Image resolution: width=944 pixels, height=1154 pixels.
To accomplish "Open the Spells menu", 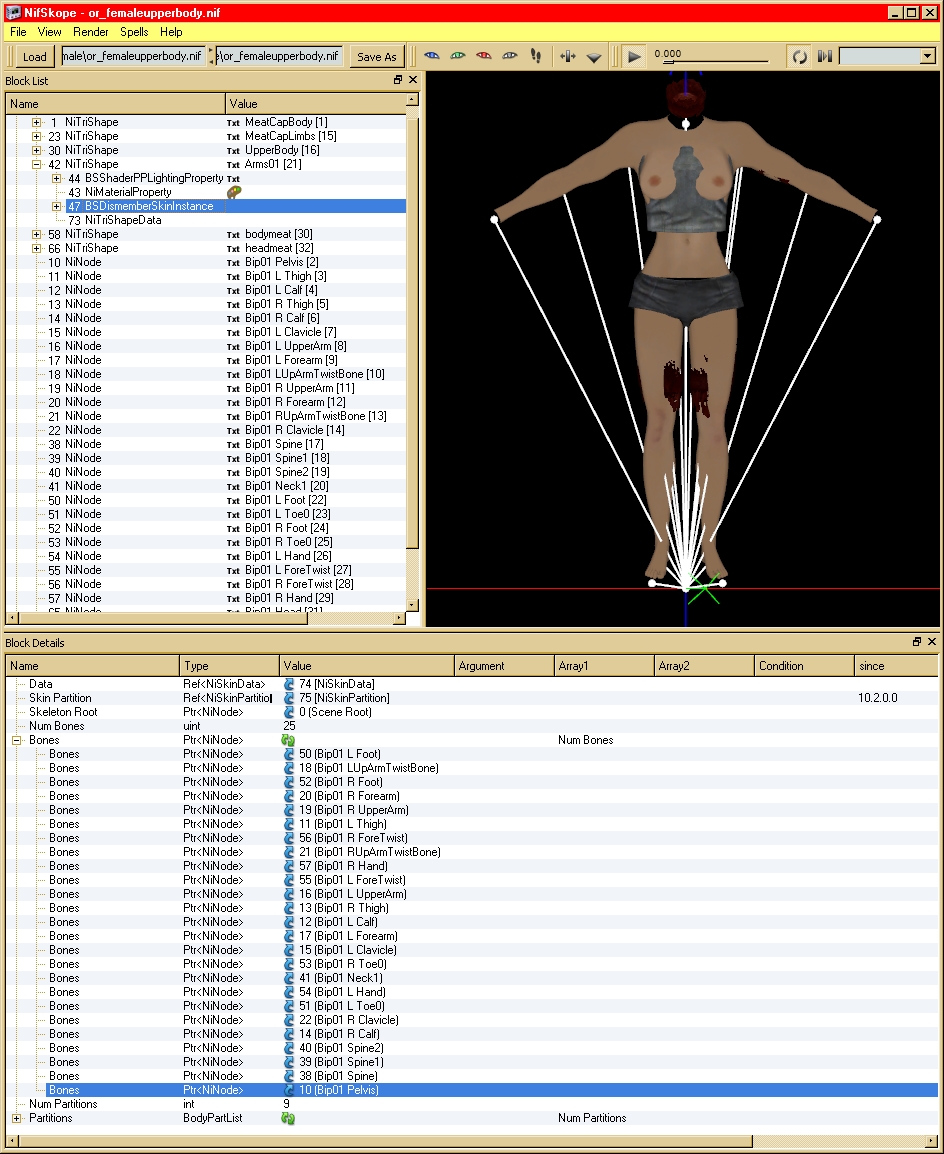I will pyautogui.click(x=134, y=32).
